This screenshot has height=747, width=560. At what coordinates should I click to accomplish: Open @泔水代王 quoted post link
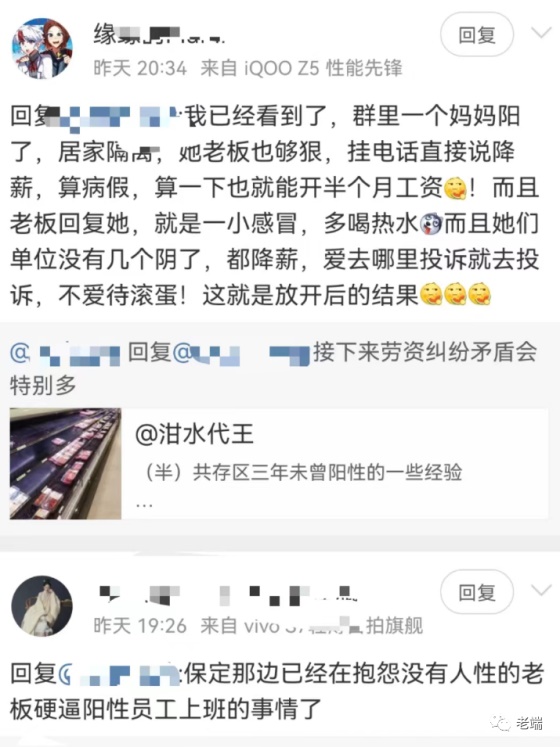(194, 434)
